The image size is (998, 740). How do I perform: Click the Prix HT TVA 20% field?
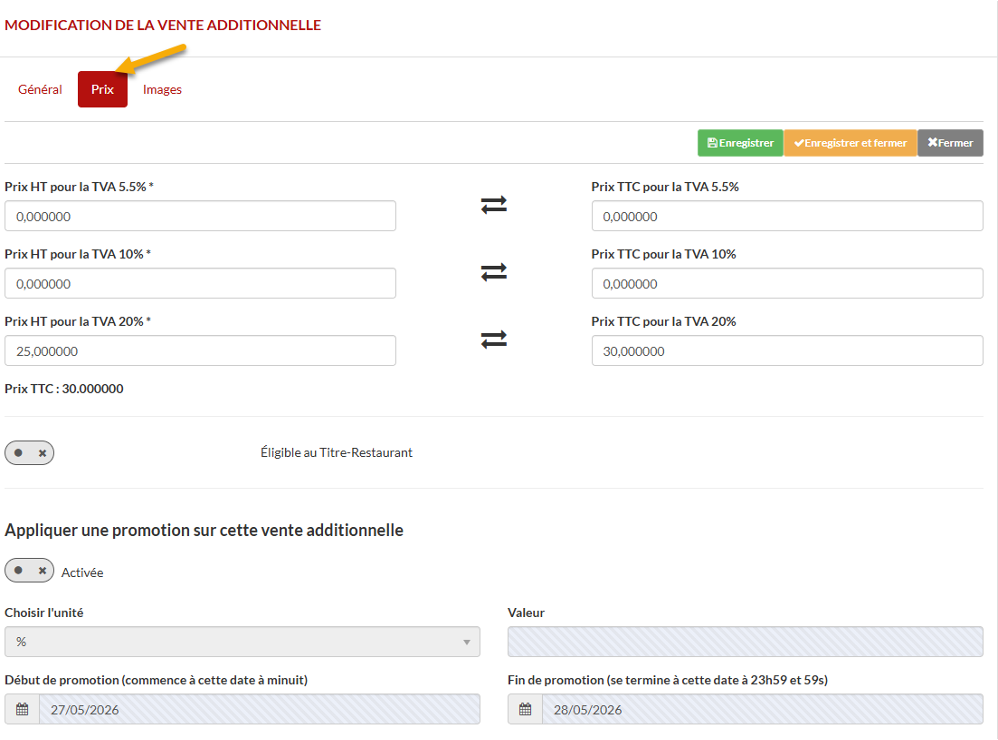click(200, 351)
